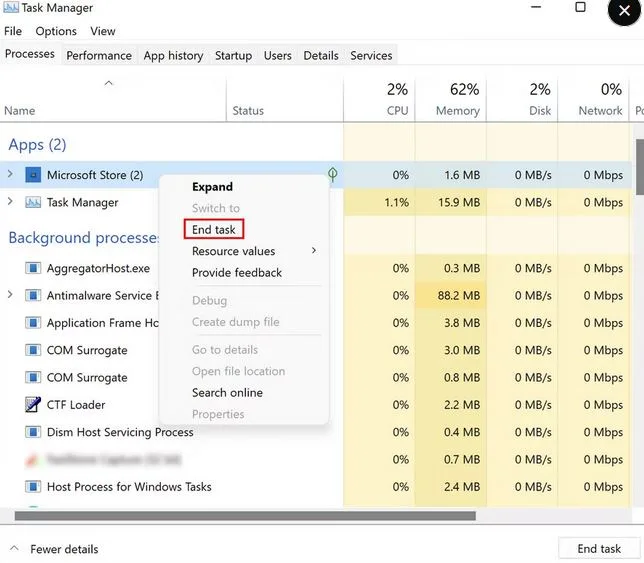644x563 pixels.
Task: Choose Resource values in context menu
Action: (x=233, y=251)
